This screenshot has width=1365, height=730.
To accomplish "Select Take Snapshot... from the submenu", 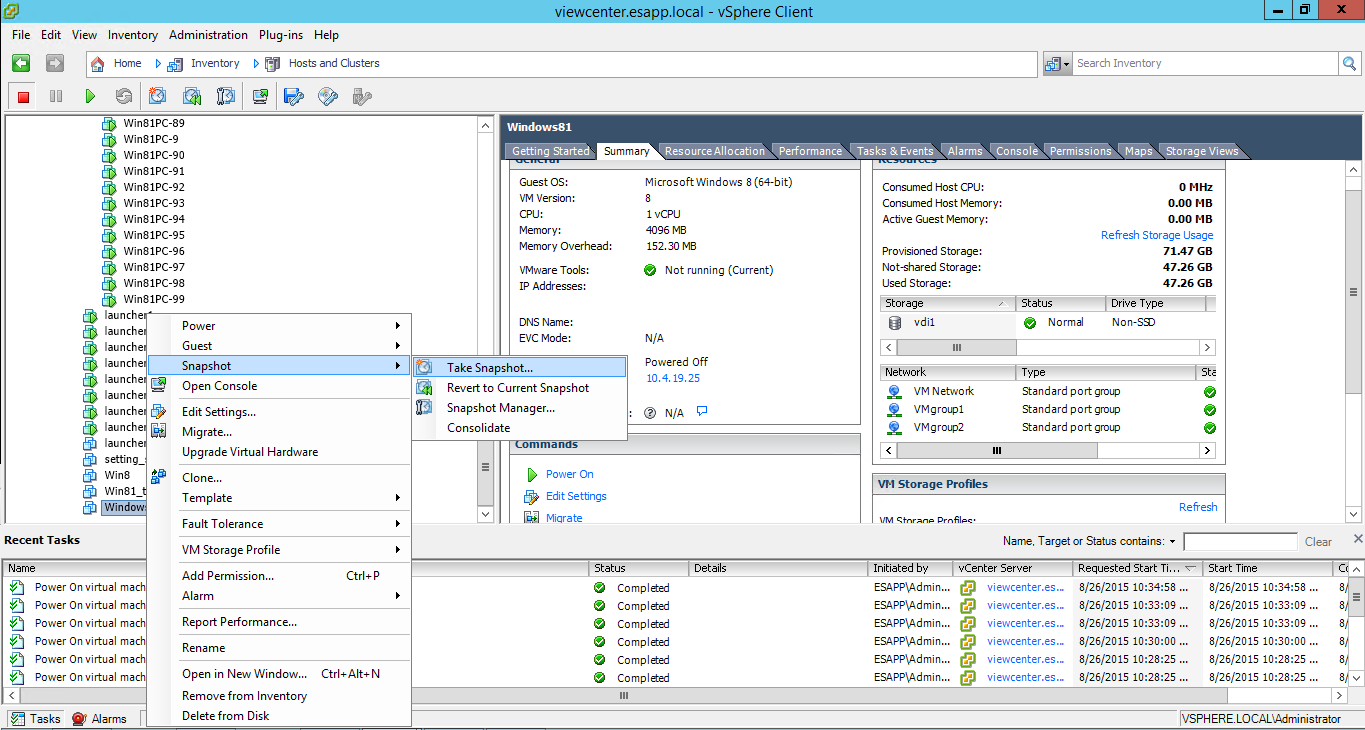I will tap(489, 368).
